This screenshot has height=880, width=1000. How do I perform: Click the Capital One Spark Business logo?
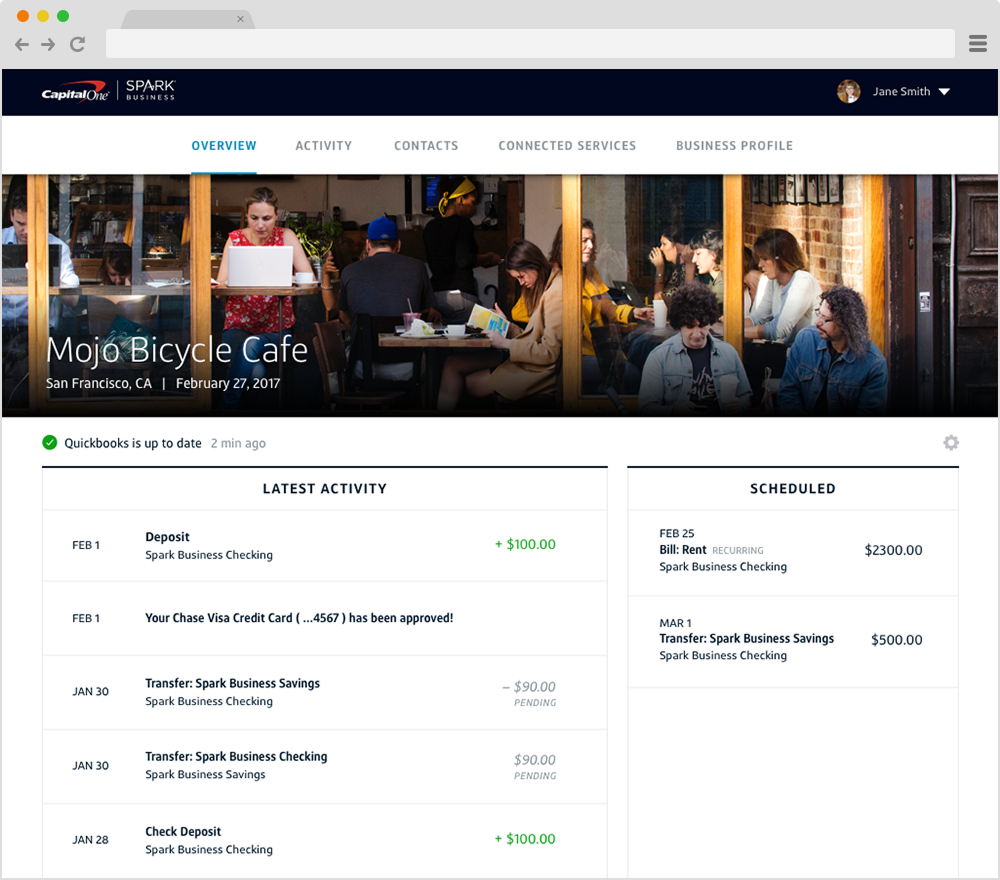108,91
